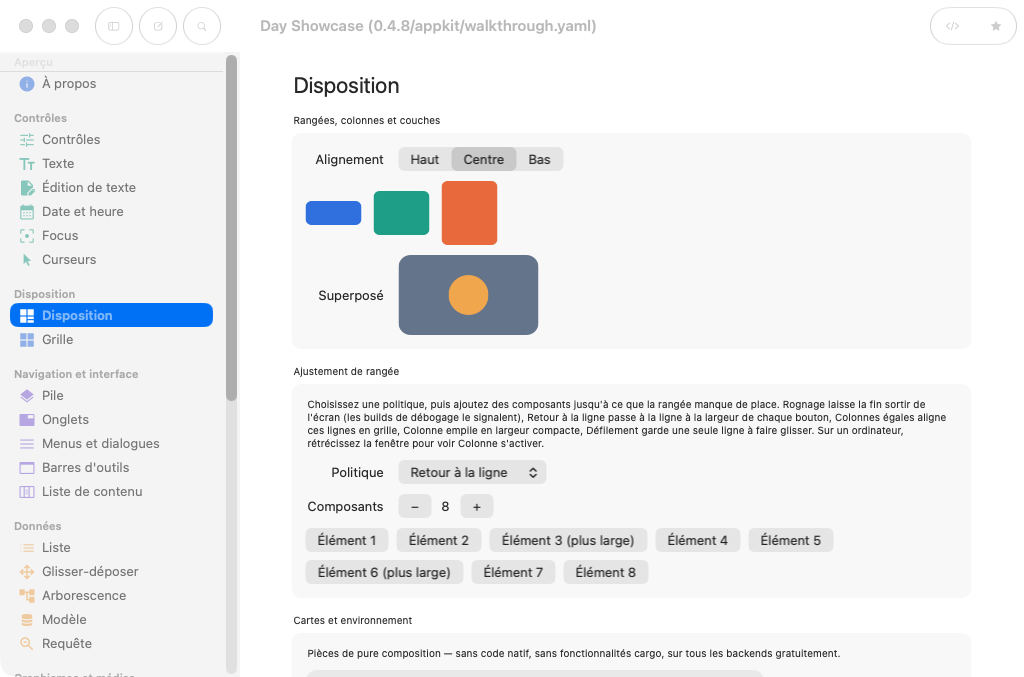Click the Ajustement de rangée heading
Viewport: 1024px width, 677px height.
(x=346, y=371)
